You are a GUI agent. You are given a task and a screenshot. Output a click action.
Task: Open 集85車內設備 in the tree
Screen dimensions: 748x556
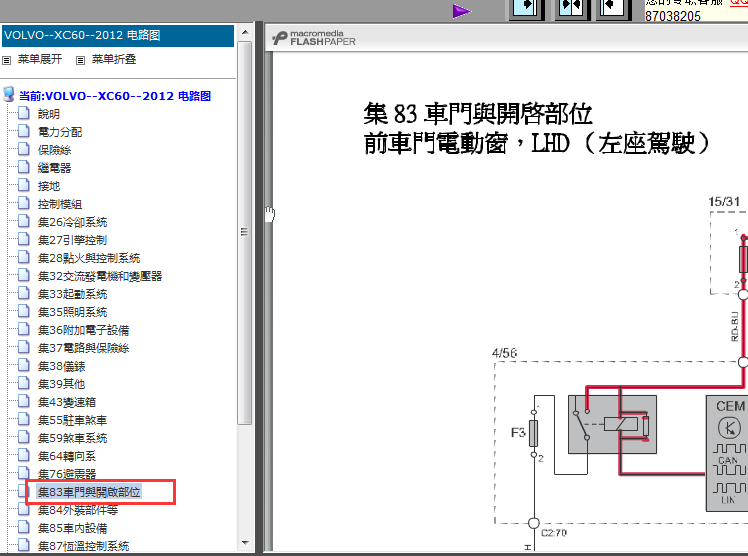[x=73, y=528]
